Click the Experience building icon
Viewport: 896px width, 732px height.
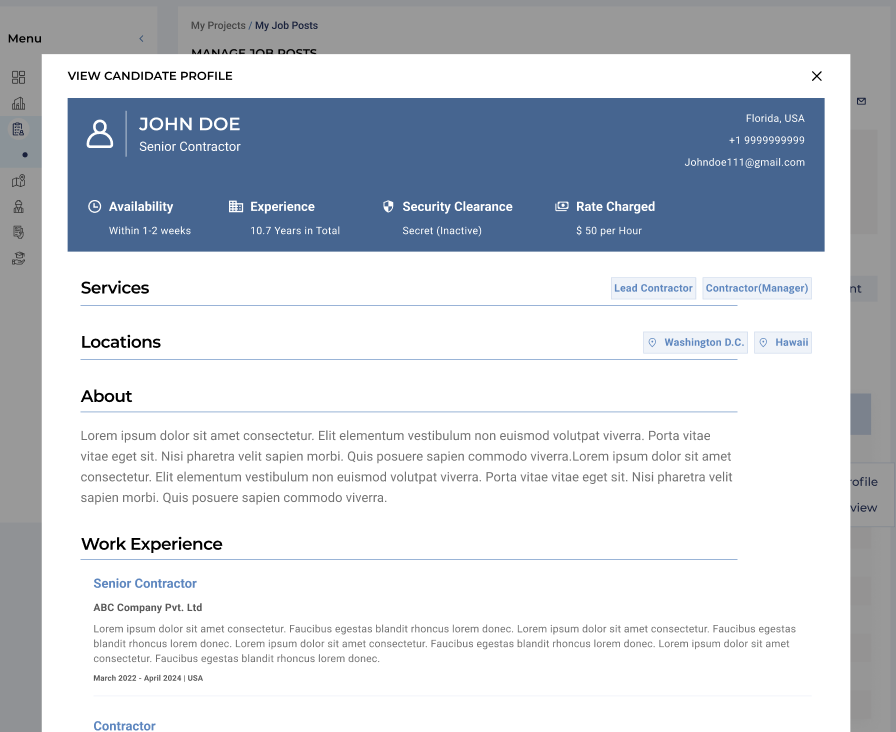point(236,207)
